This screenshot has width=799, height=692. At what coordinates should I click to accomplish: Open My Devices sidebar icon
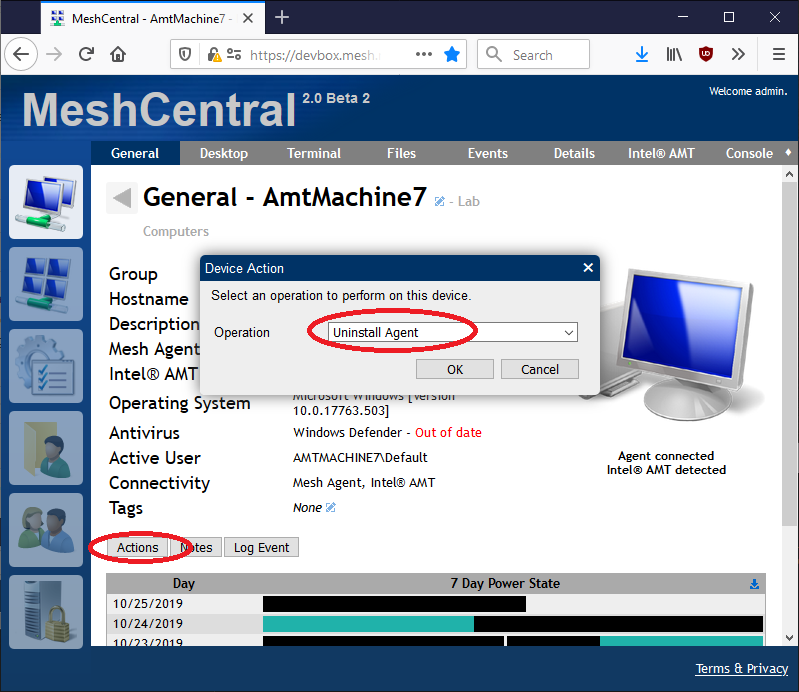[x=46, y=202]
